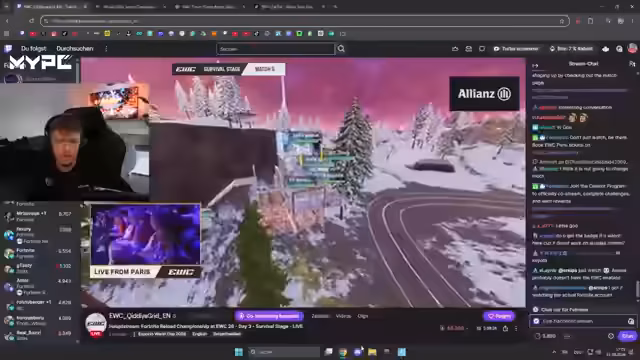Image resolution: width=640 pixels, height=360 pixels.
Task: Open the whispers speech bubble icon
Action: [482, 49]
